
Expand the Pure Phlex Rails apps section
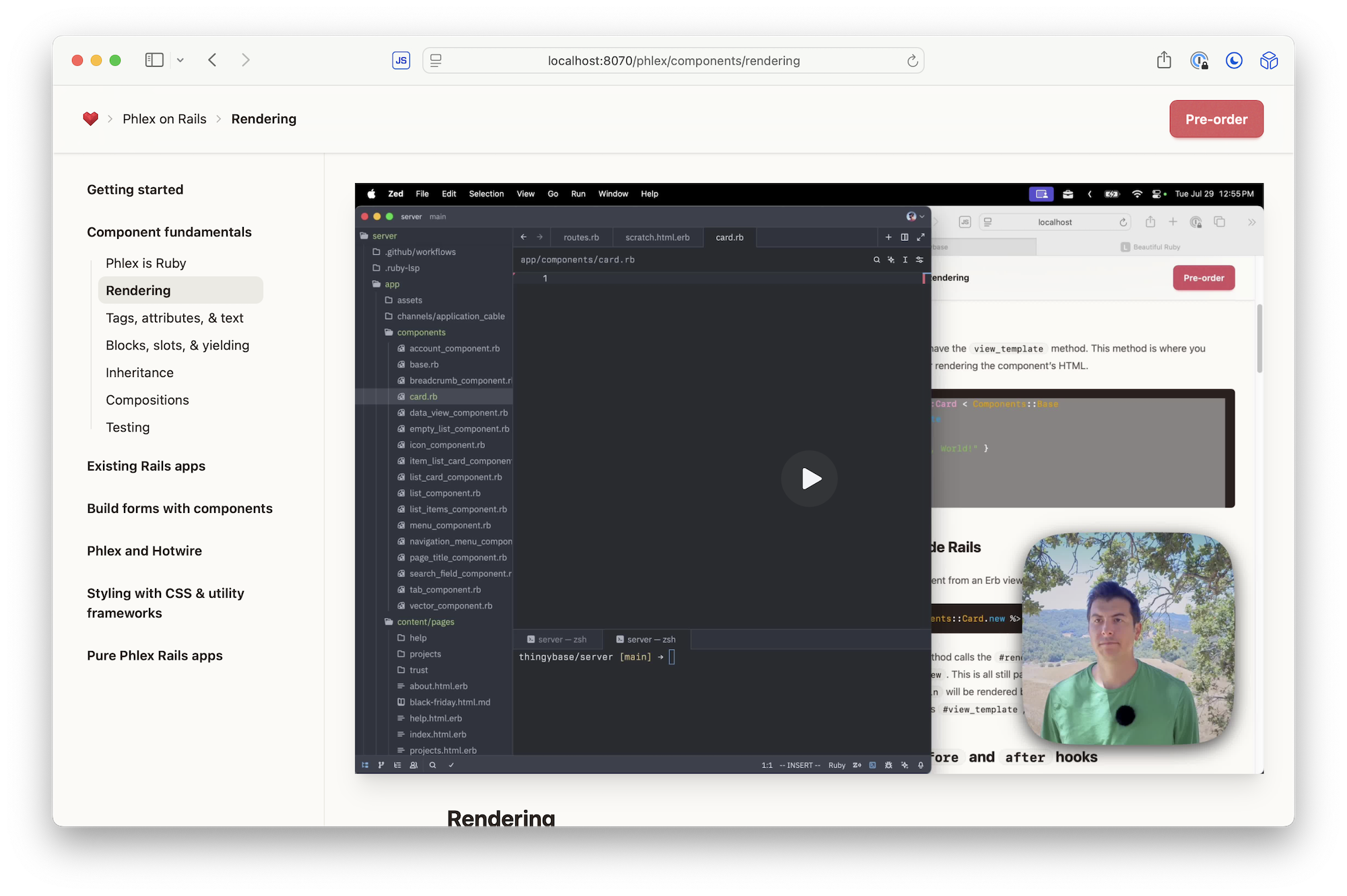point(155,656)
